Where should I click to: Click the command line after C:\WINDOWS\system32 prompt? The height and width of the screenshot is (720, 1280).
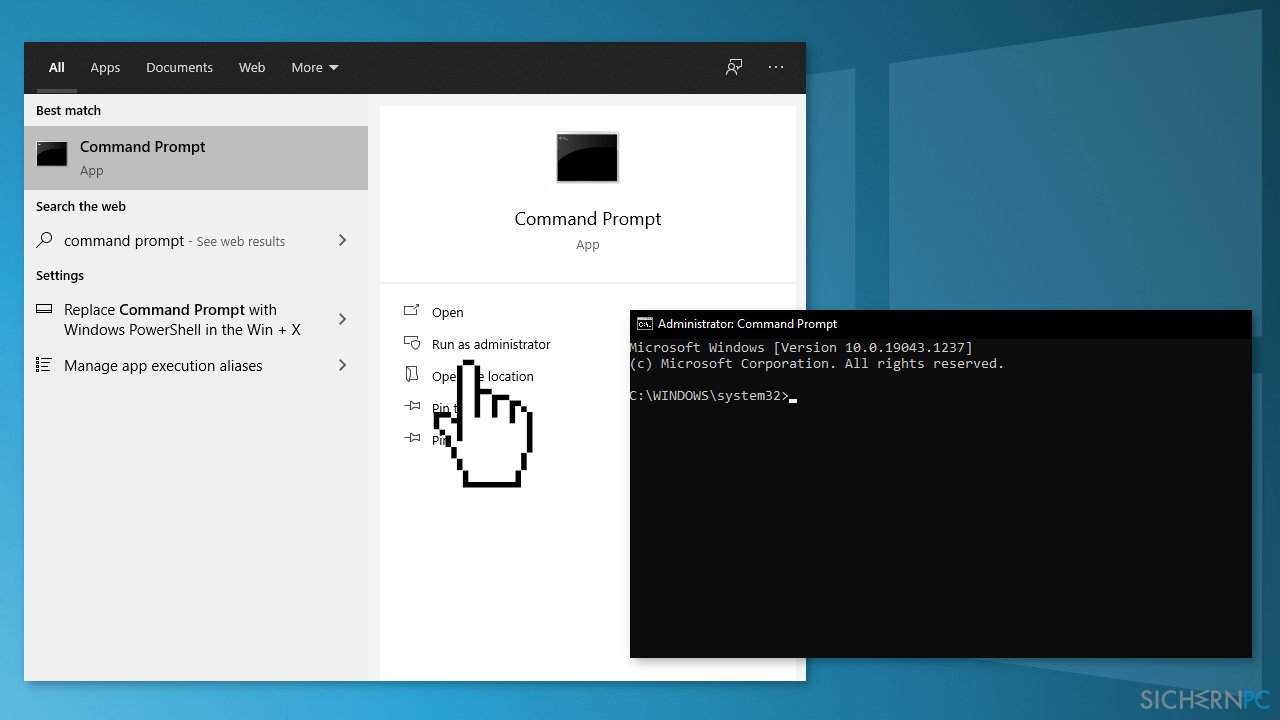[x=793, y=396]
